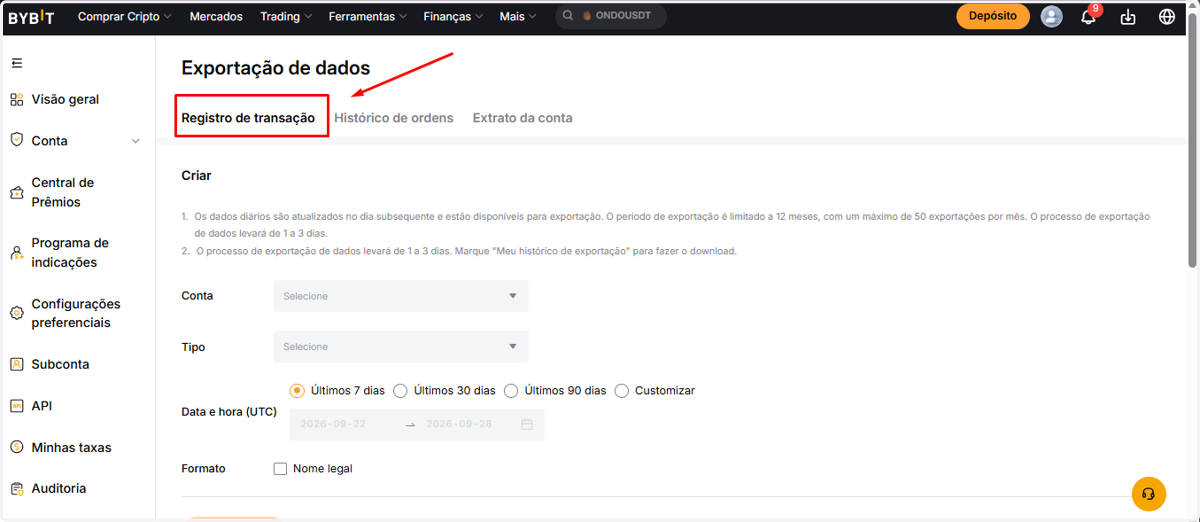Open the support headset chat button

point(1149,494)
